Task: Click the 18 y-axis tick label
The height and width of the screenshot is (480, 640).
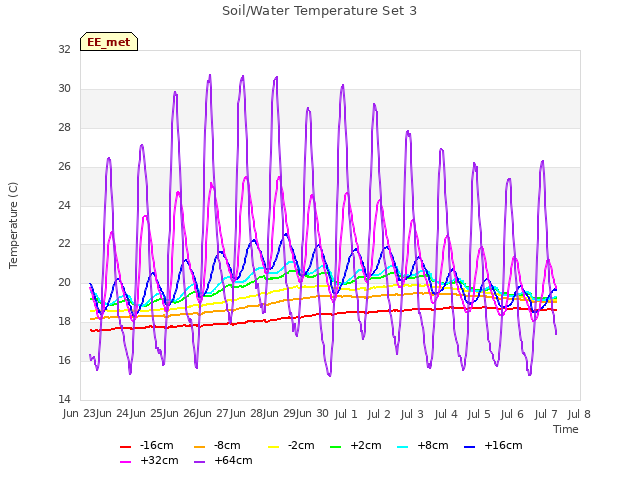Action: (x=64, y=322)
